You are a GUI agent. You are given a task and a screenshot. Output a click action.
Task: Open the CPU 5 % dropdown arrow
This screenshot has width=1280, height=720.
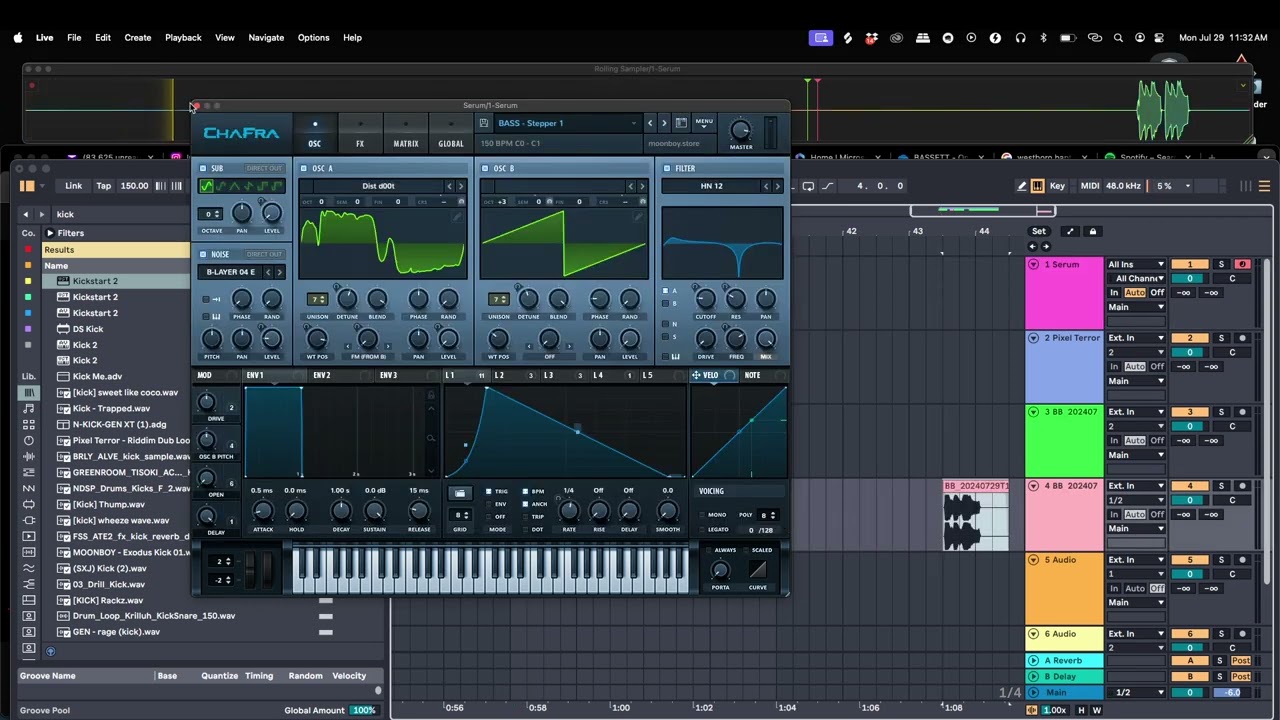(x=1187, y=186)
